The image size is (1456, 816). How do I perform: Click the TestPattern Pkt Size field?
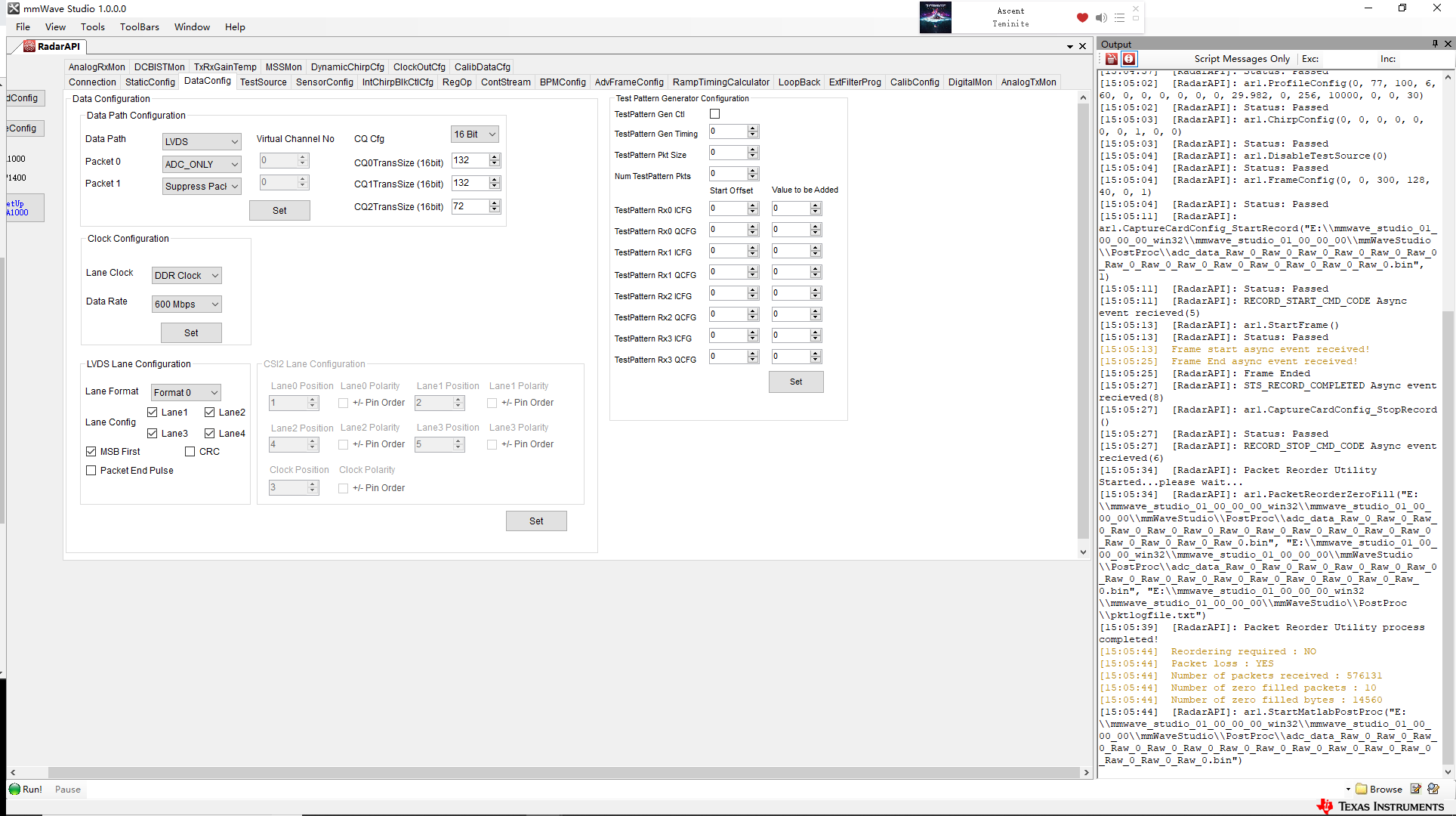coord(728,153)
